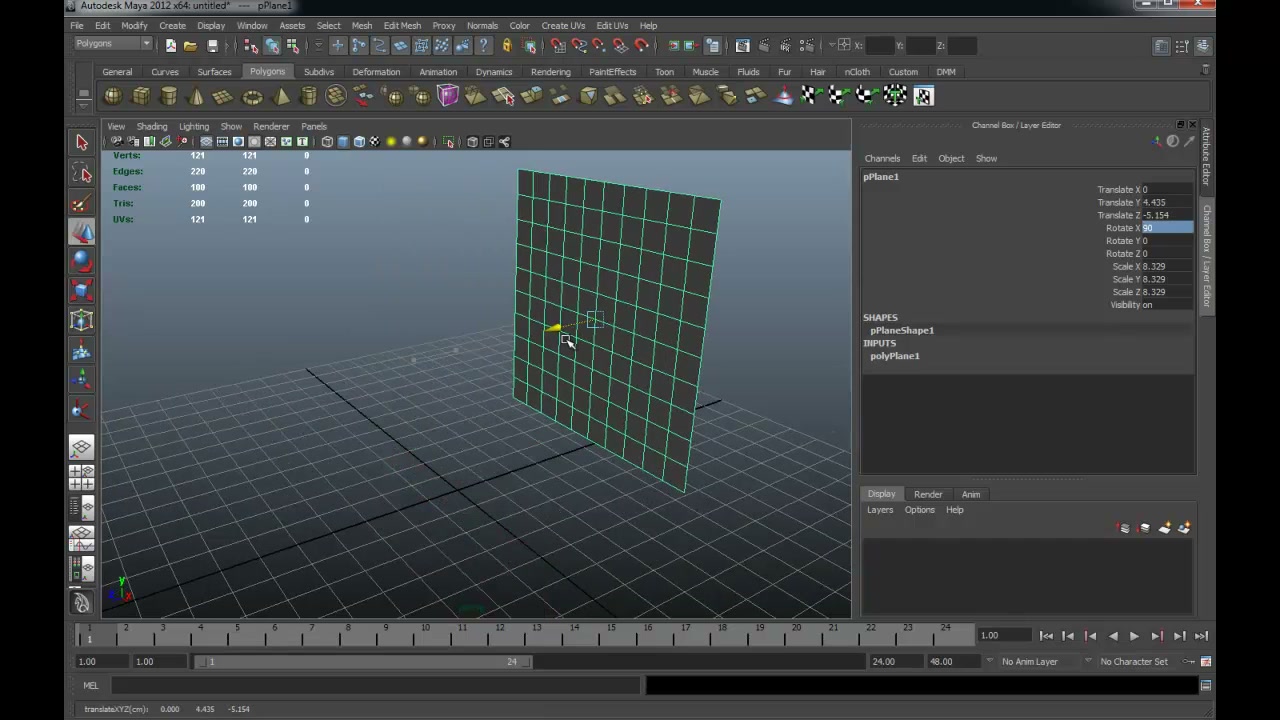This screenshot has height=720, width=1280.
Task: Click the Sculpt Geometry shelf icon with red arrow
Action: [x=783, y=96]
